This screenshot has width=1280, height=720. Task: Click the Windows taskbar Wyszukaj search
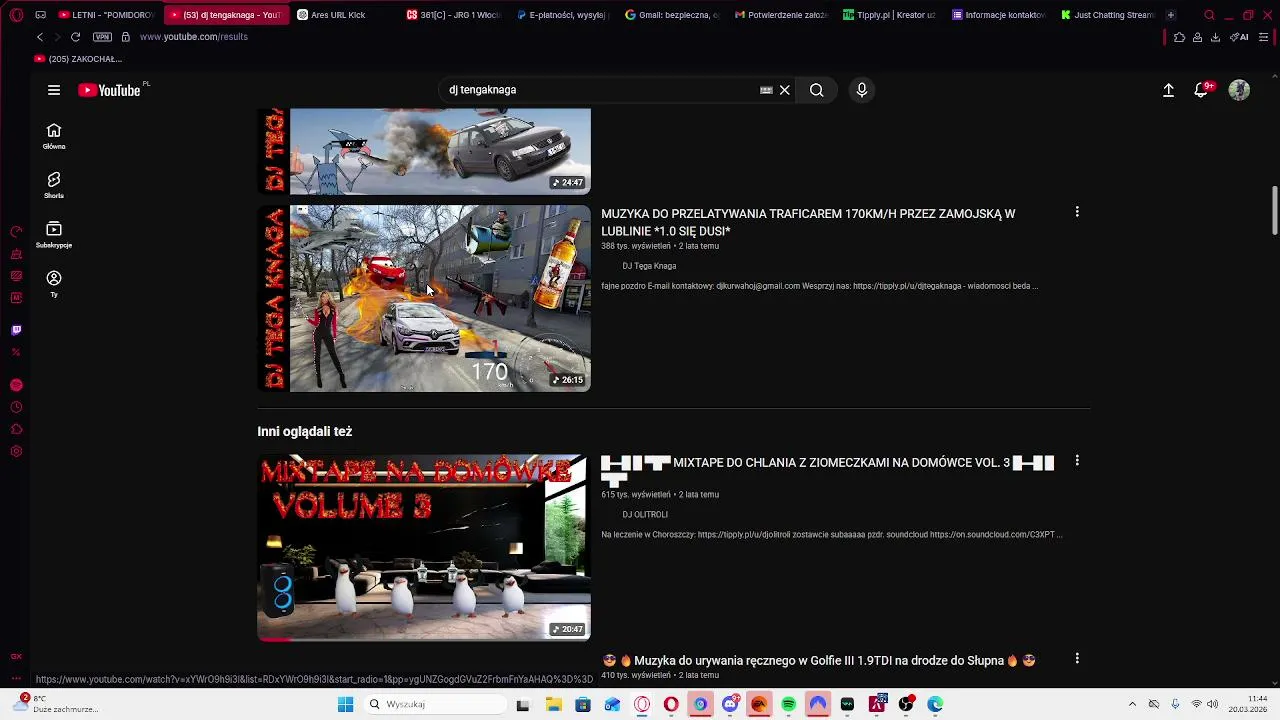[435, 704]
